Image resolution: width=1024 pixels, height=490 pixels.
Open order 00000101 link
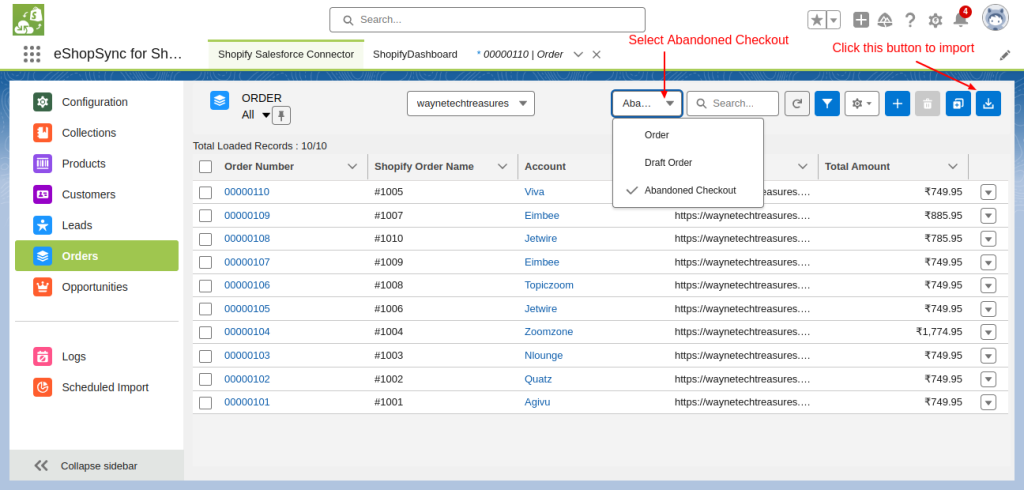click(x=247, y=402)
